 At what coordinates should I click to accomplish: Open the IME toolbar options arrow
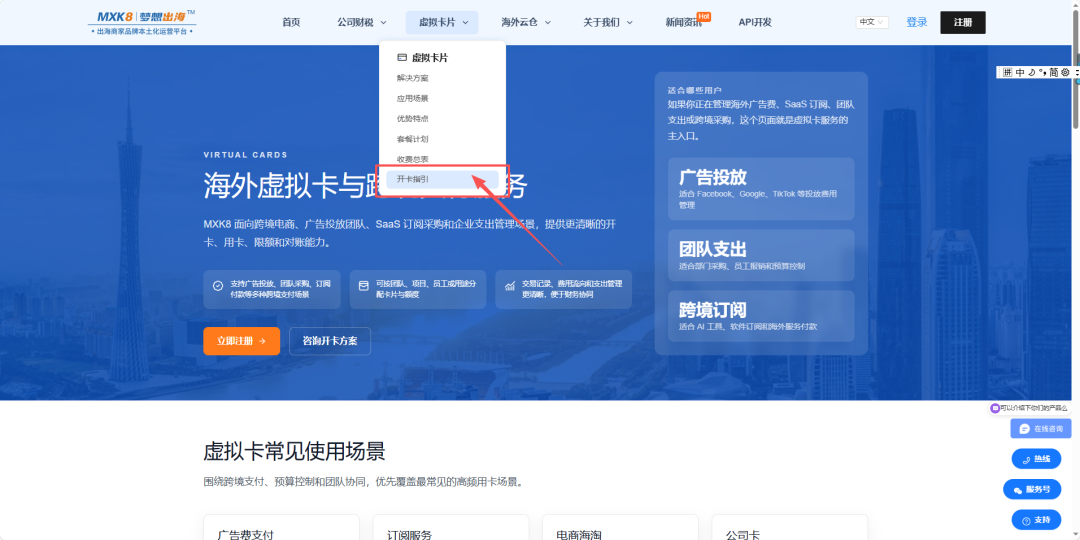click(1075, 72)
